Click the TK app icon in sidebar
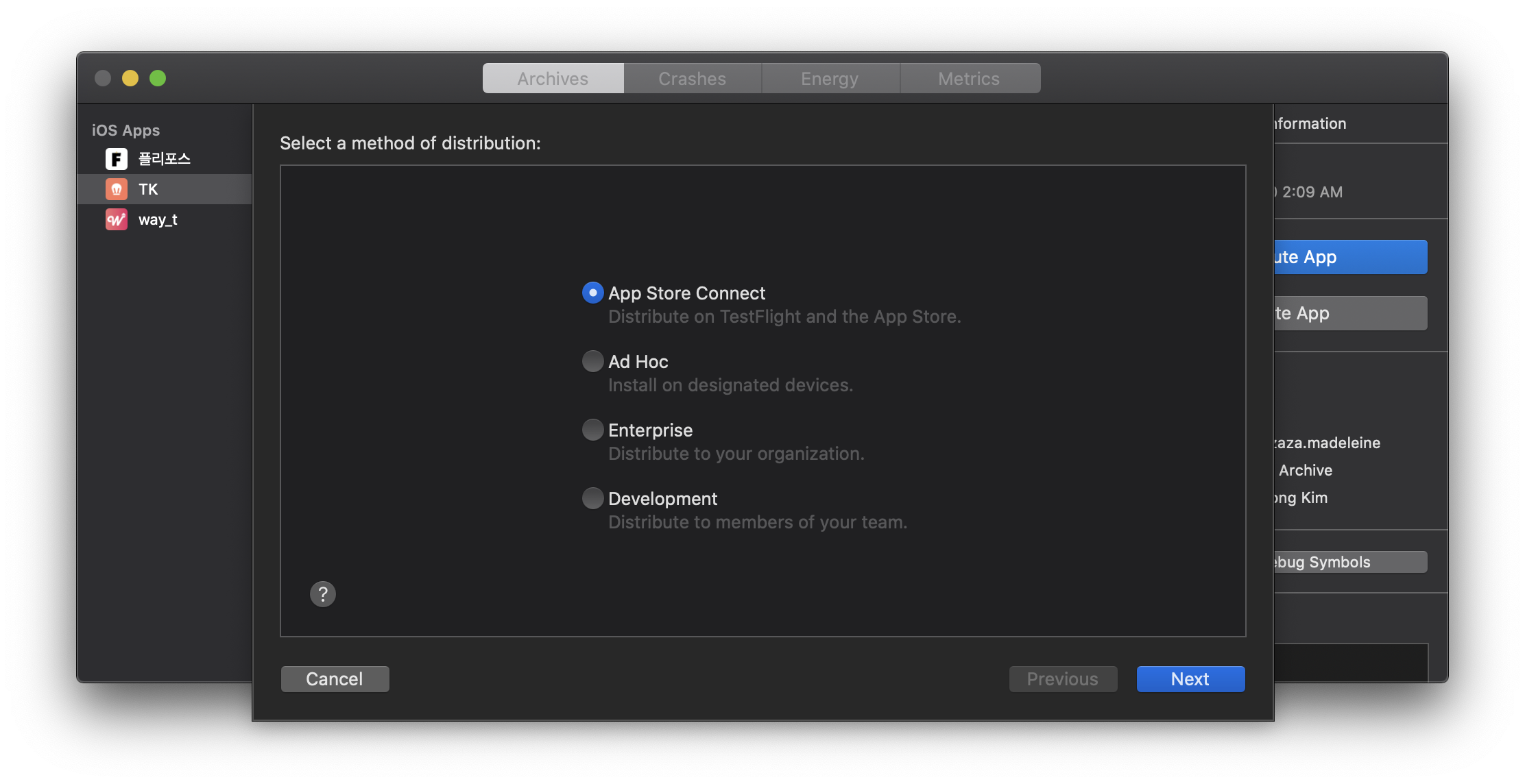 117,189
